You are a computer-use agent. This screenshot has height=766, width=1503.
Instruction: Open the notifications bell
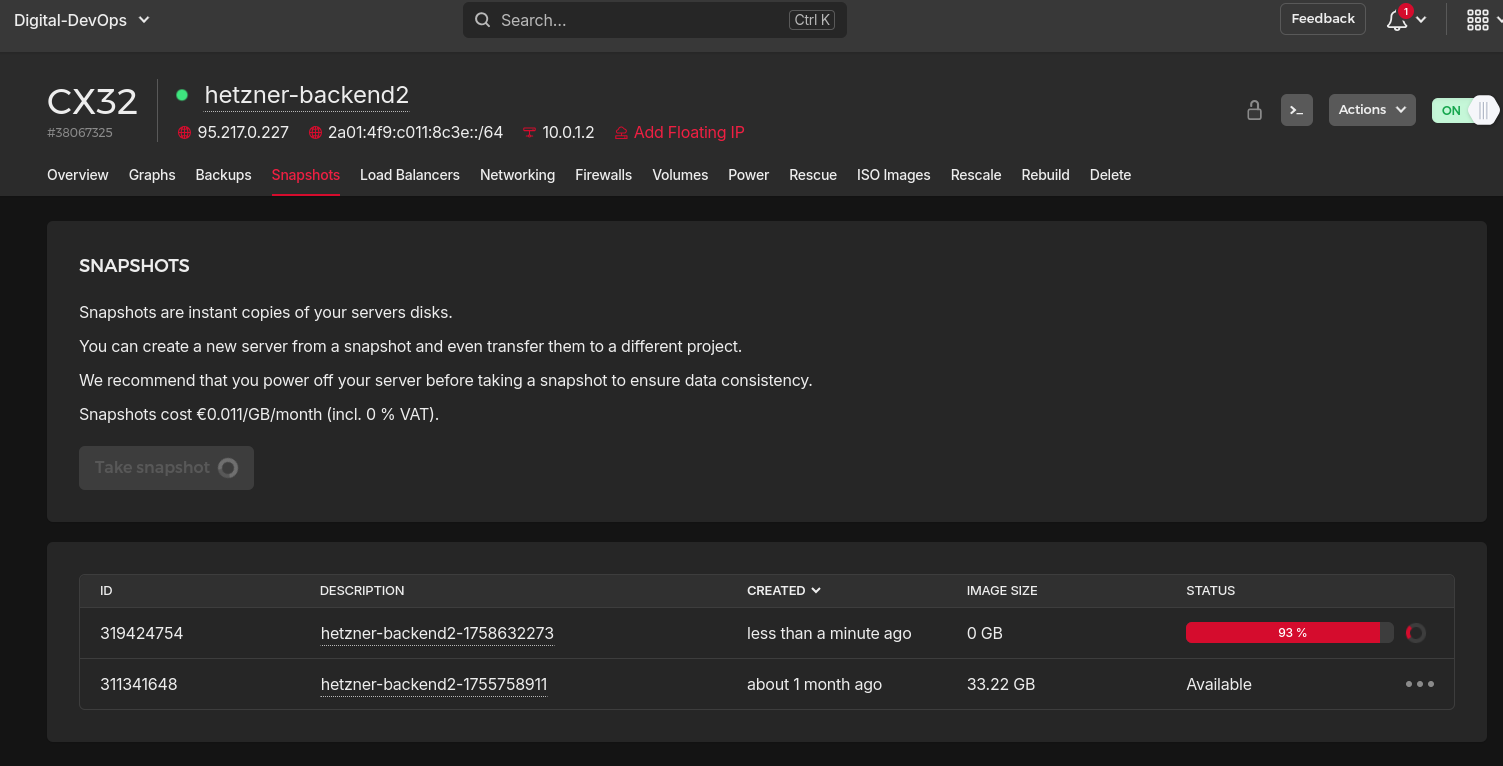tap(1397, 20)
